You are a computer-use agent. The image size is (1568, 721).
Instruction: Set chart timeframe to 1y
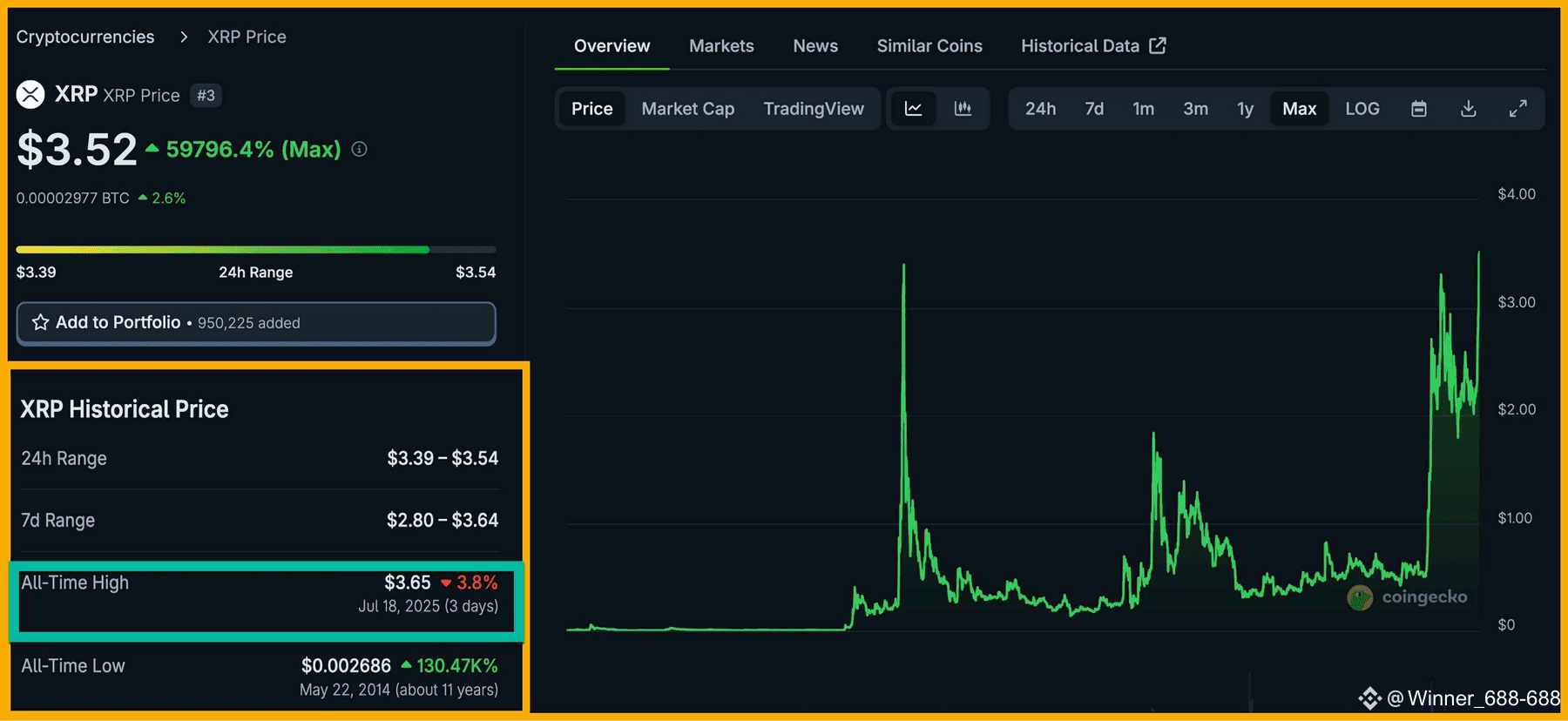click(x=1246, y=109)
